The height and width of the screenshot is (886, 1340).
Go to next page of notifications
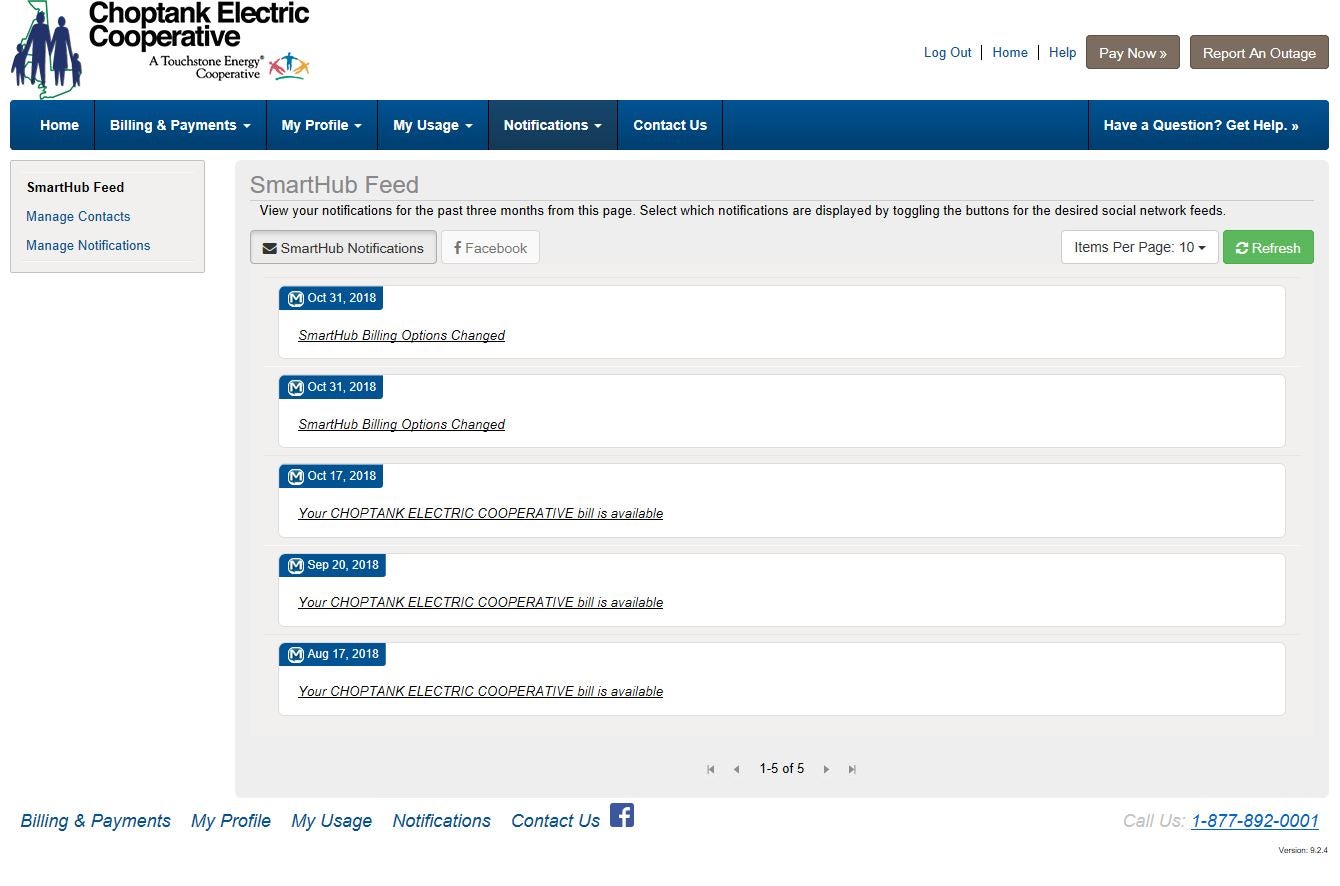point(826,769)
